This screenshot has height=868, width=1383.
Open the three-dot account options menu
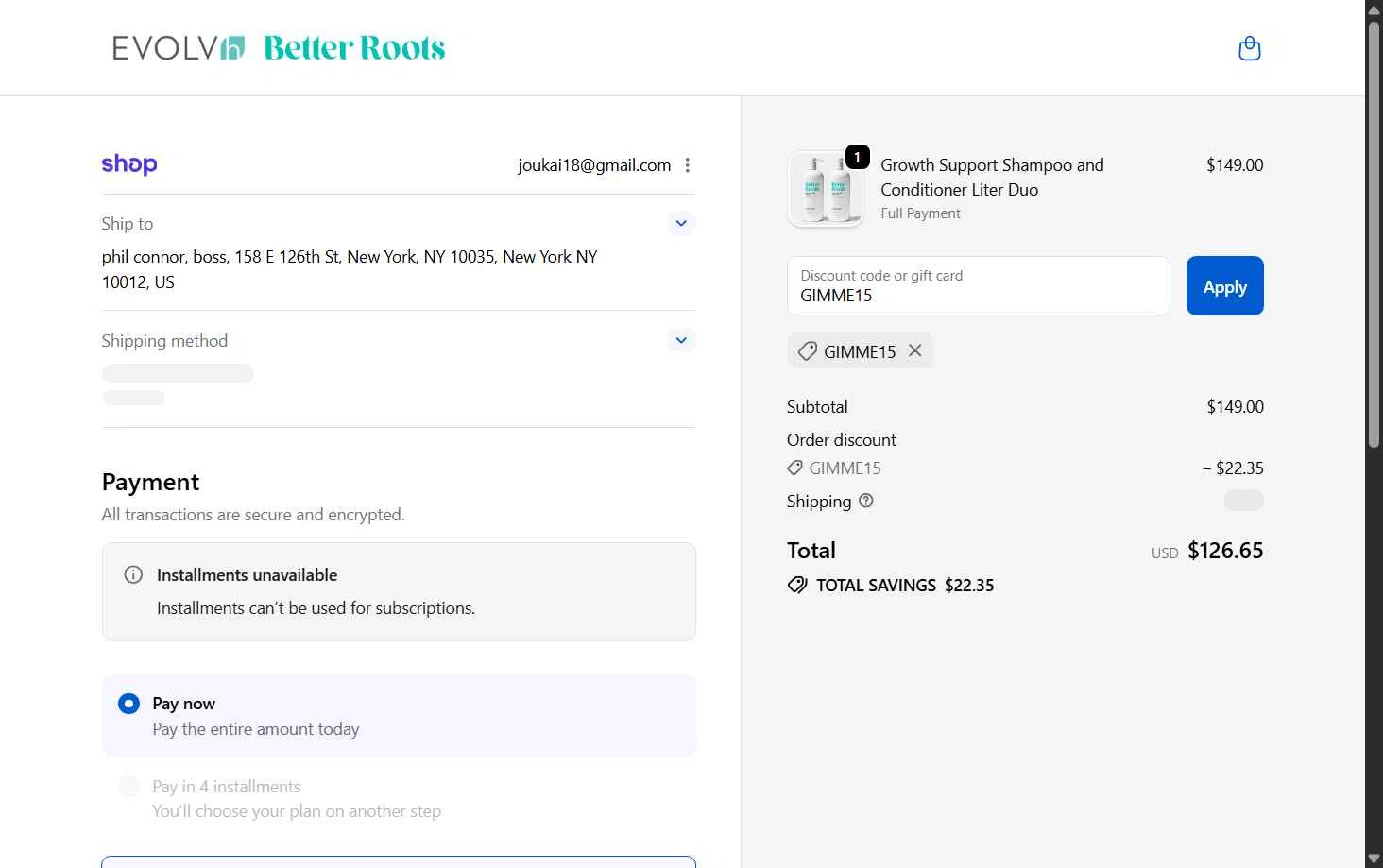tap(688, 165)
